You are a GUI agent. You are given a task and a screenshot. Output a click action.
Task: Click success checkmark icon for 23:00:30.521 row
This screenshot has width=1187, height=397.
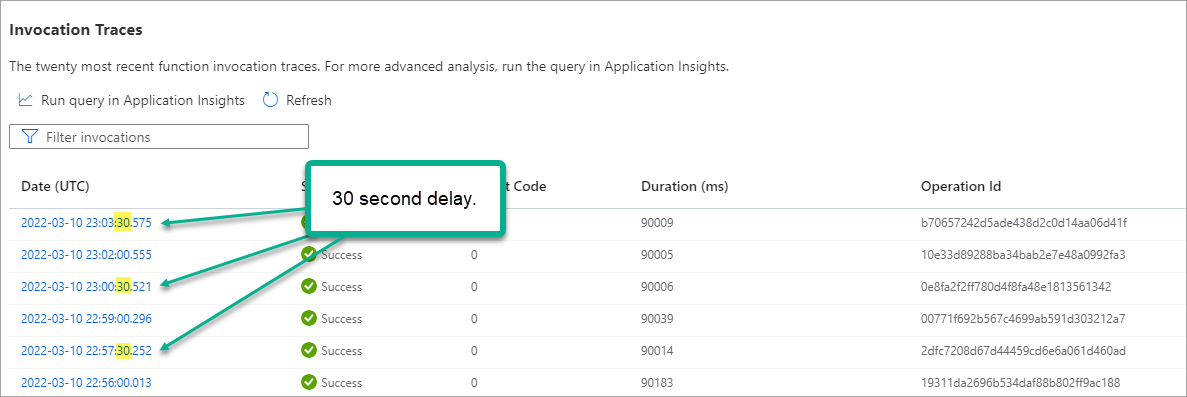pyautogui.click(x=309, y=286)
